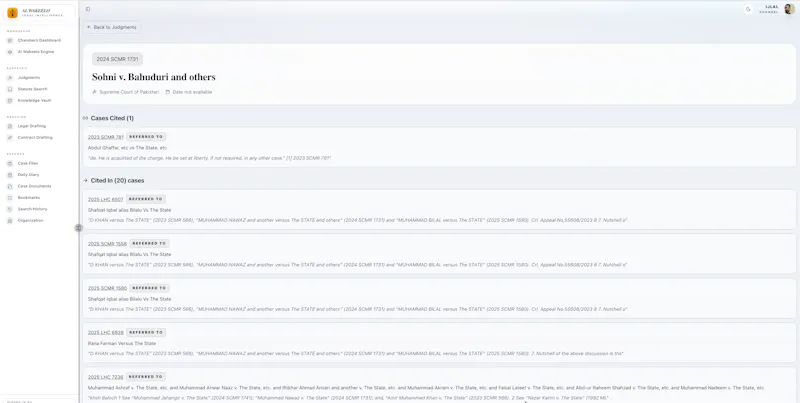The image size is (800, 403).
Task: Click the user name label beside the avatar
Action: (771, 7)
